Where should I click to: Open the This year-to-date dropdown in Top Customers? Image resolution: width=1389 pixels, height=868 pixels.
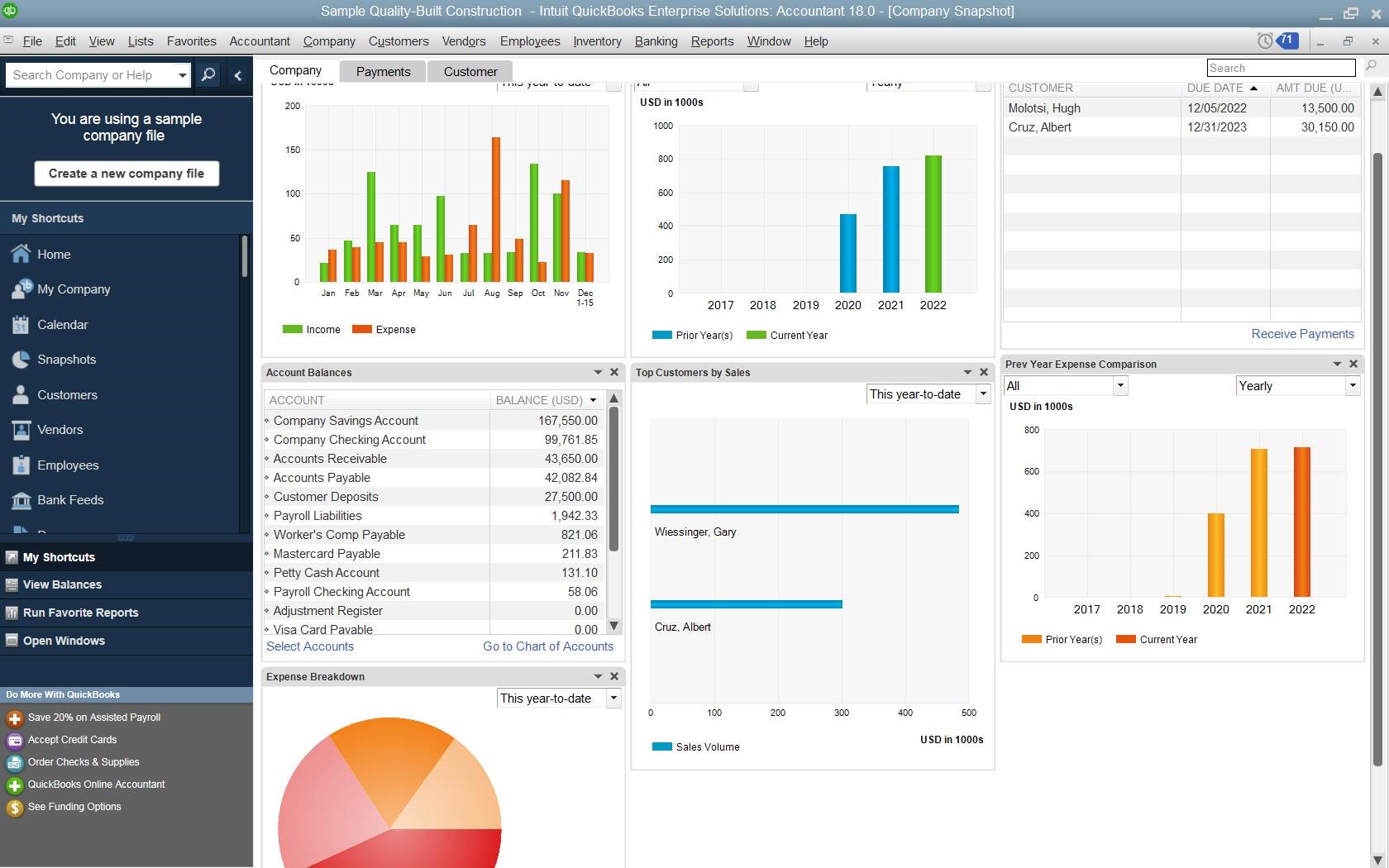[x=983, y=394]
